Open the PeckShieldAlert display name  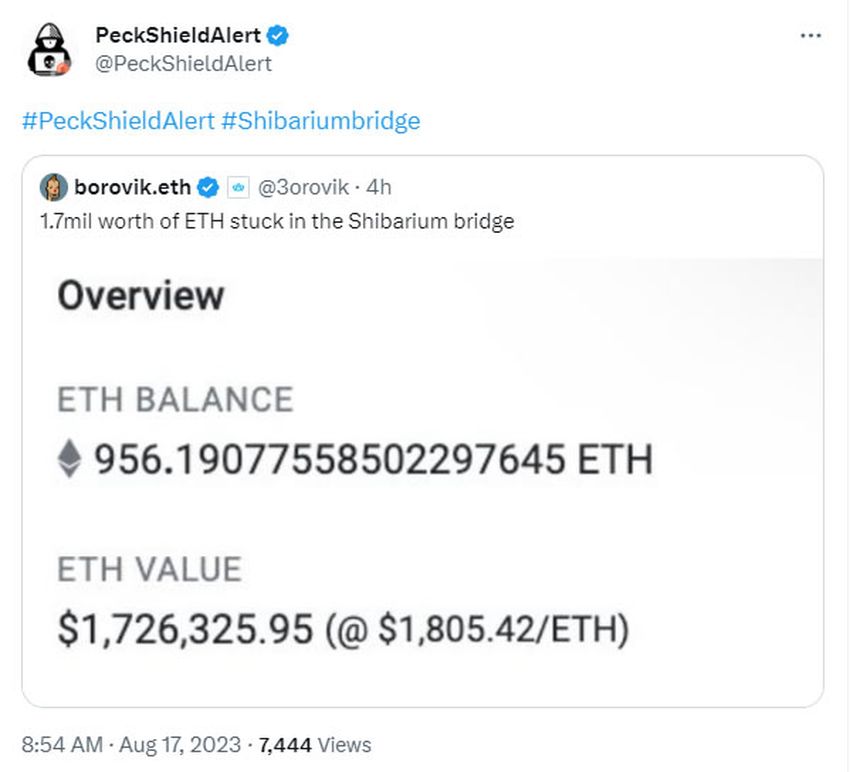pos(178,36)
